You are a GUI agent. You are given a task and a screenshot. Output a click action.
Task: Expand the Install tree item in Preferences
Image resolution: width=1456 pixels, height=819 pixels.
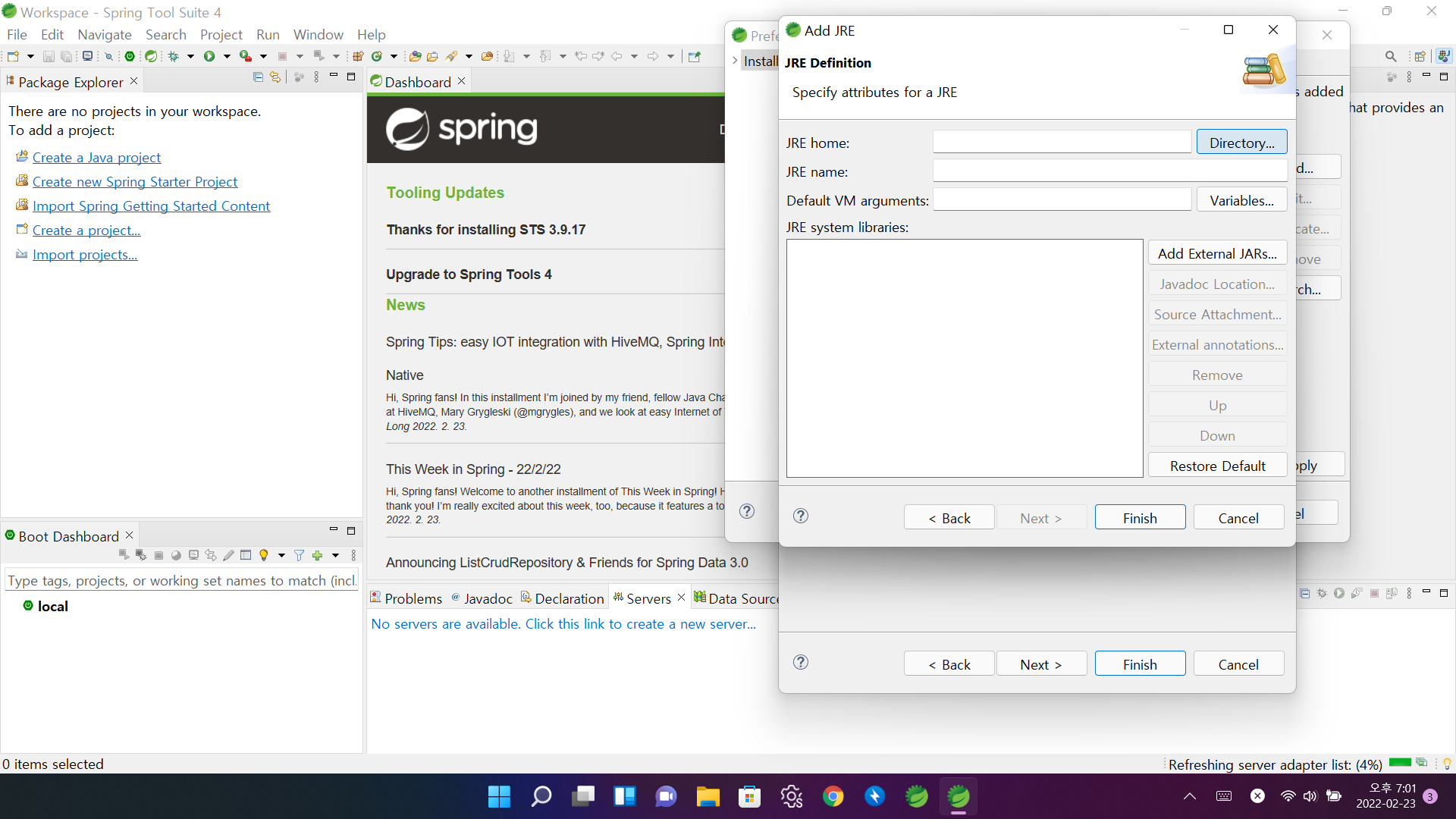pyautogui.click(x=735, y=61)
